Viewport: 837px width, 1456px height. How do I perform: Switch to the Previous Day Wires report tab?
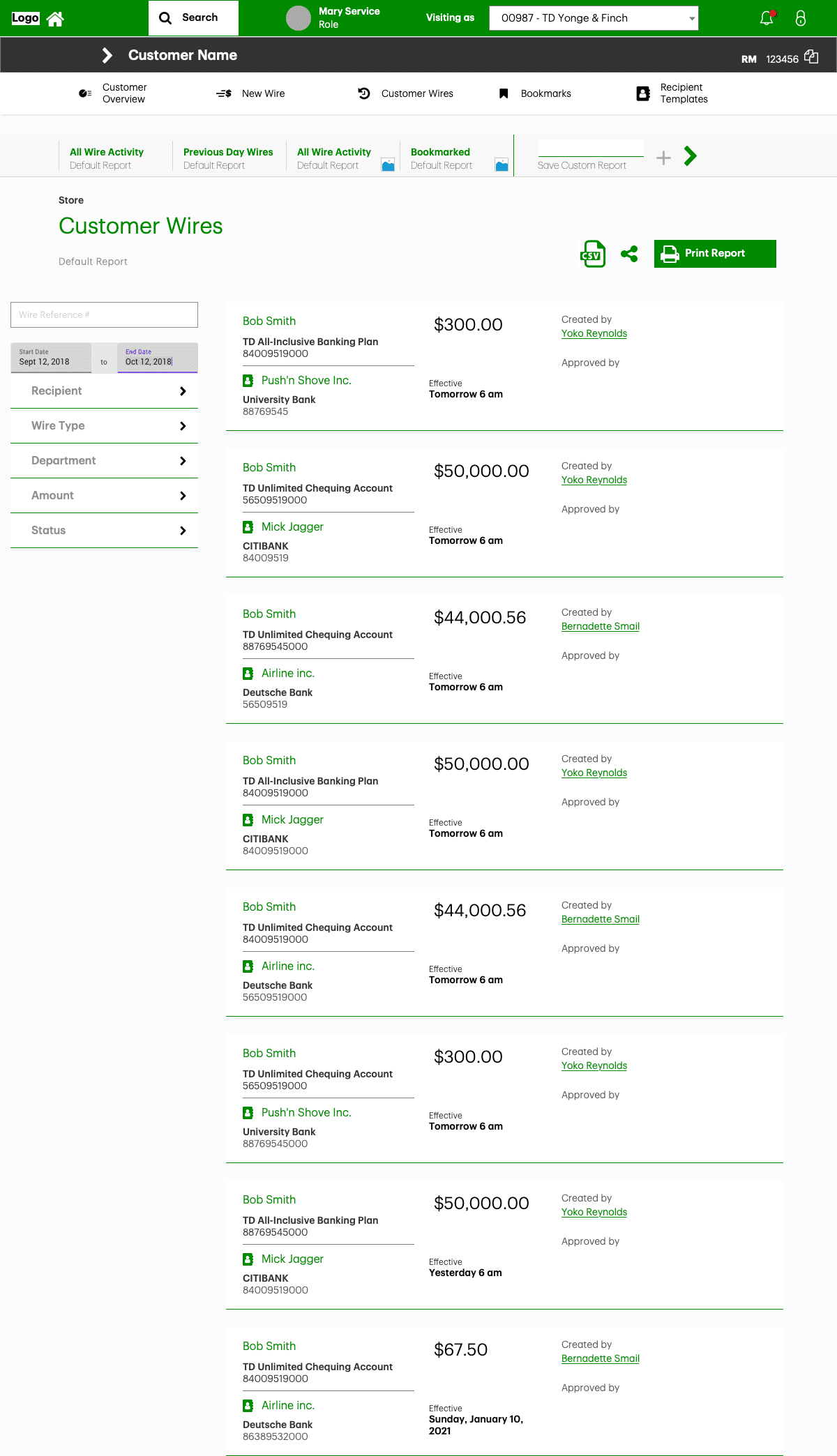pyautogui.click(x=228, y=158)
